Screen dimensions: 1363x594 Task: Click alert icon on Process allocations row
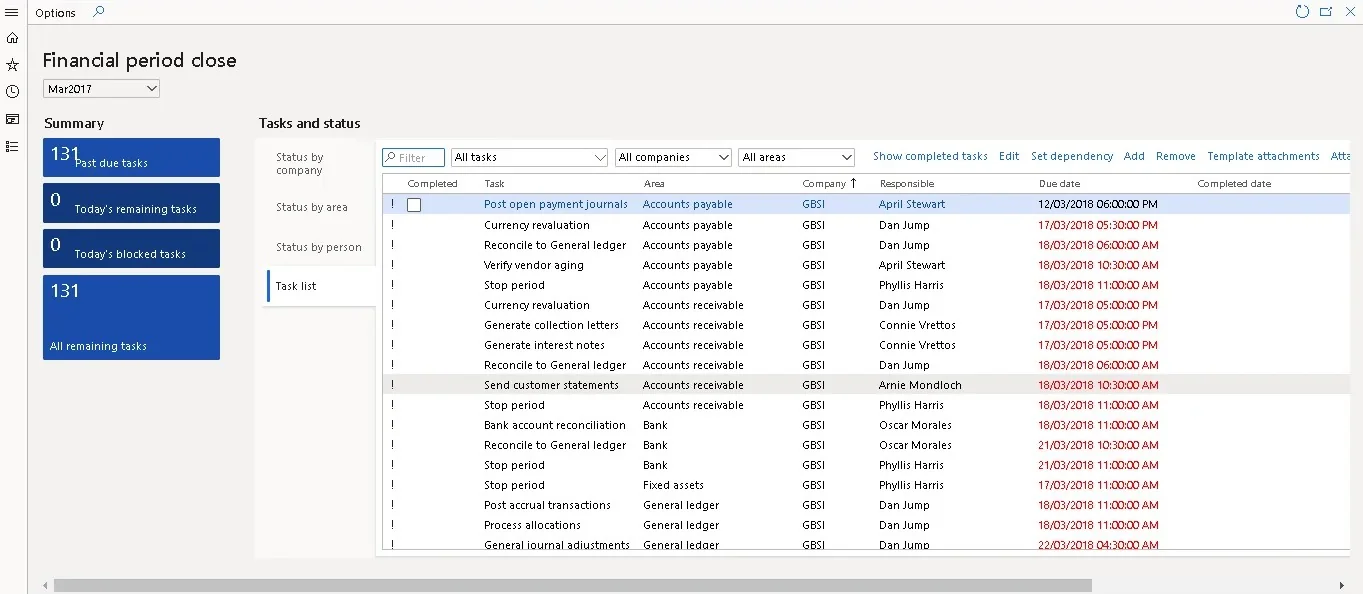click(x=392, y=525)
